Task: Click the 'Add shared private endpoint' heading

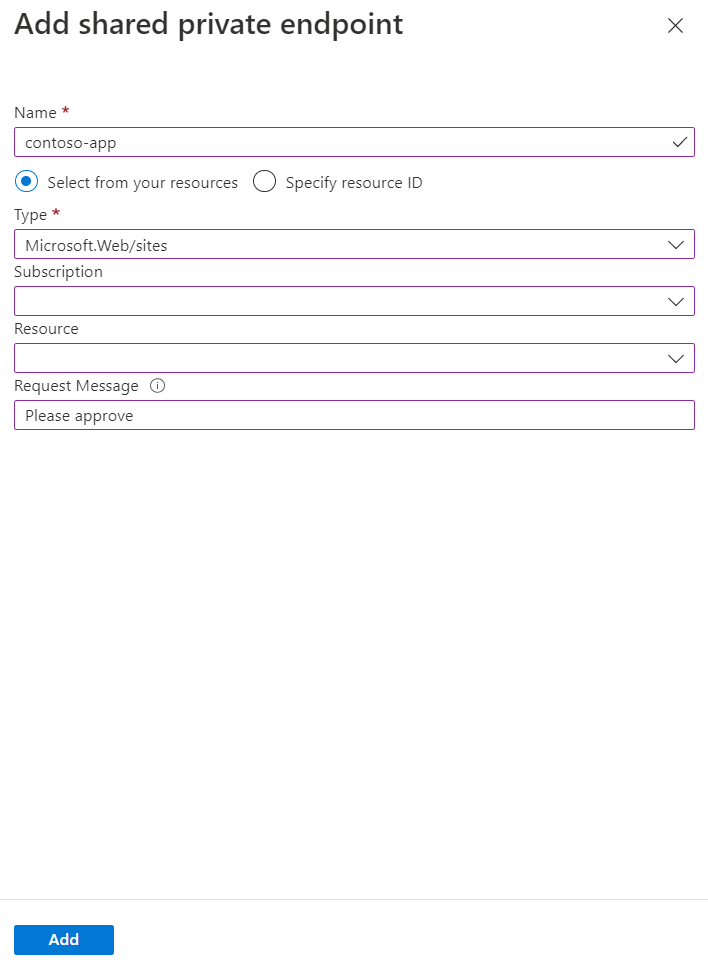Action: 209,25
